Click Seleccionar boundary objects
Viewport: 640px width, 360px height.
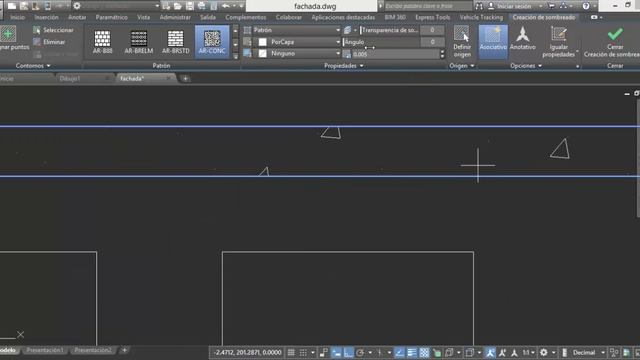53,30
